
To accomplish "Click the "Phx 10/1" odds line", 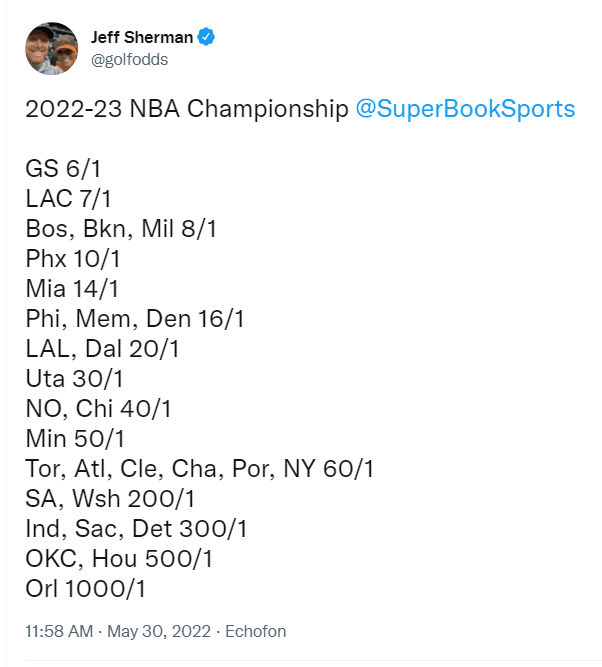I will [74, 259].
